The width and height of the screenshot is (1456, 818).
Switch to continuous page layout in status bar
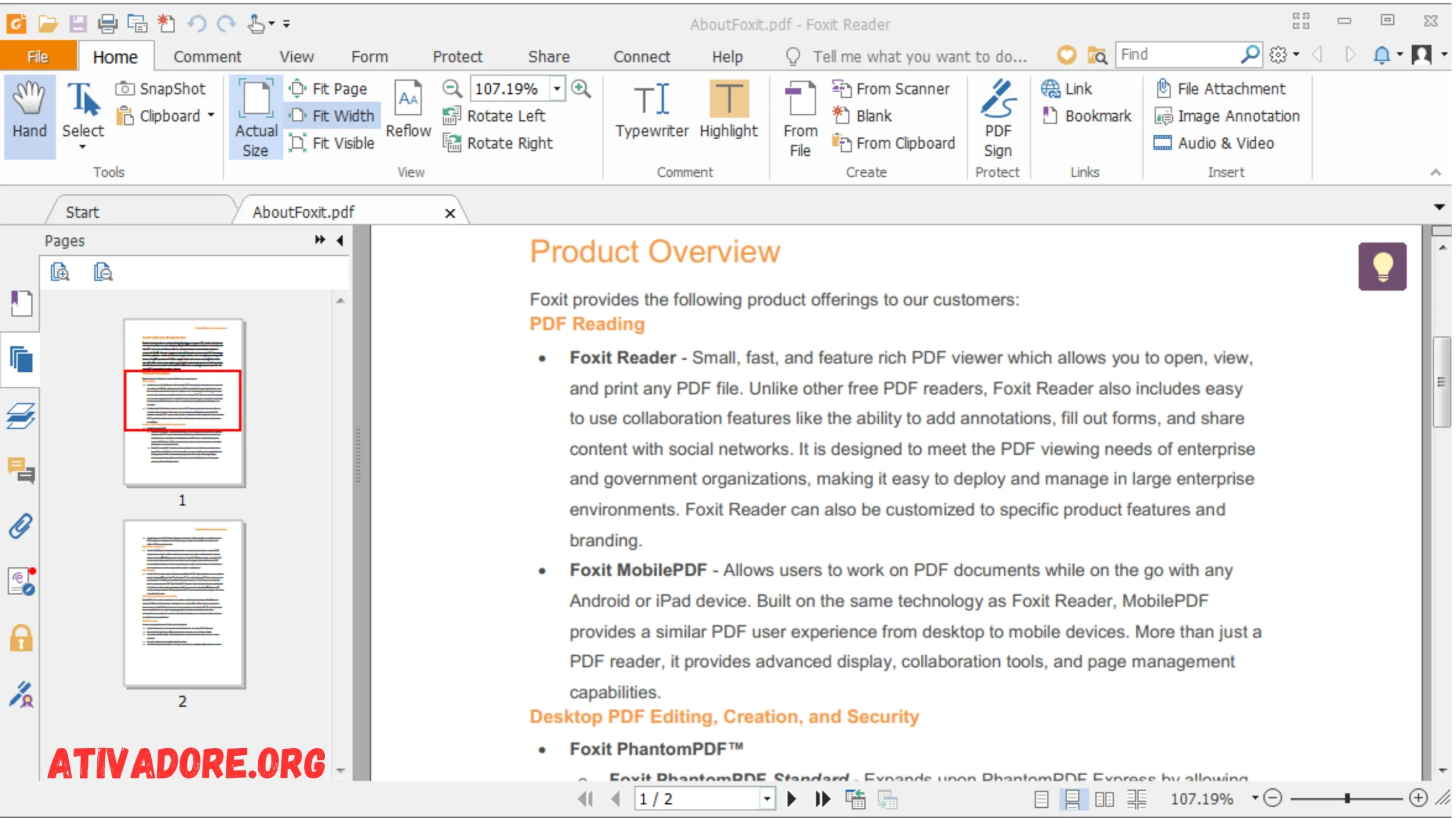pyautogui.click(x=1073, y=799)
